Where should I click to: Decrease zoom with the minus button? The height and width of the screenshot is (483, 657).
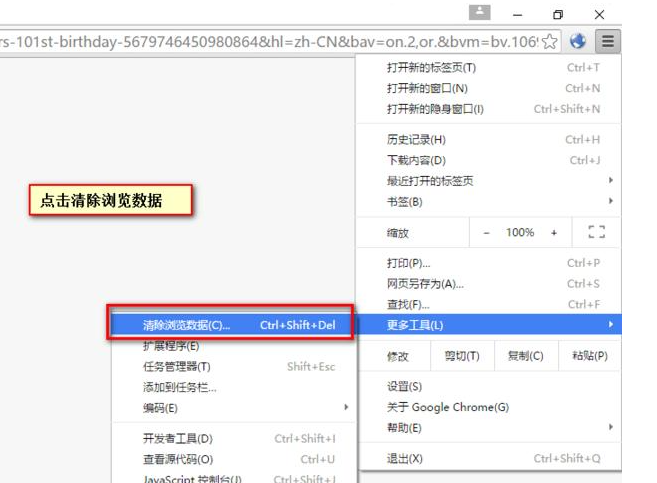pyautogui.click(x=486, y=233)
